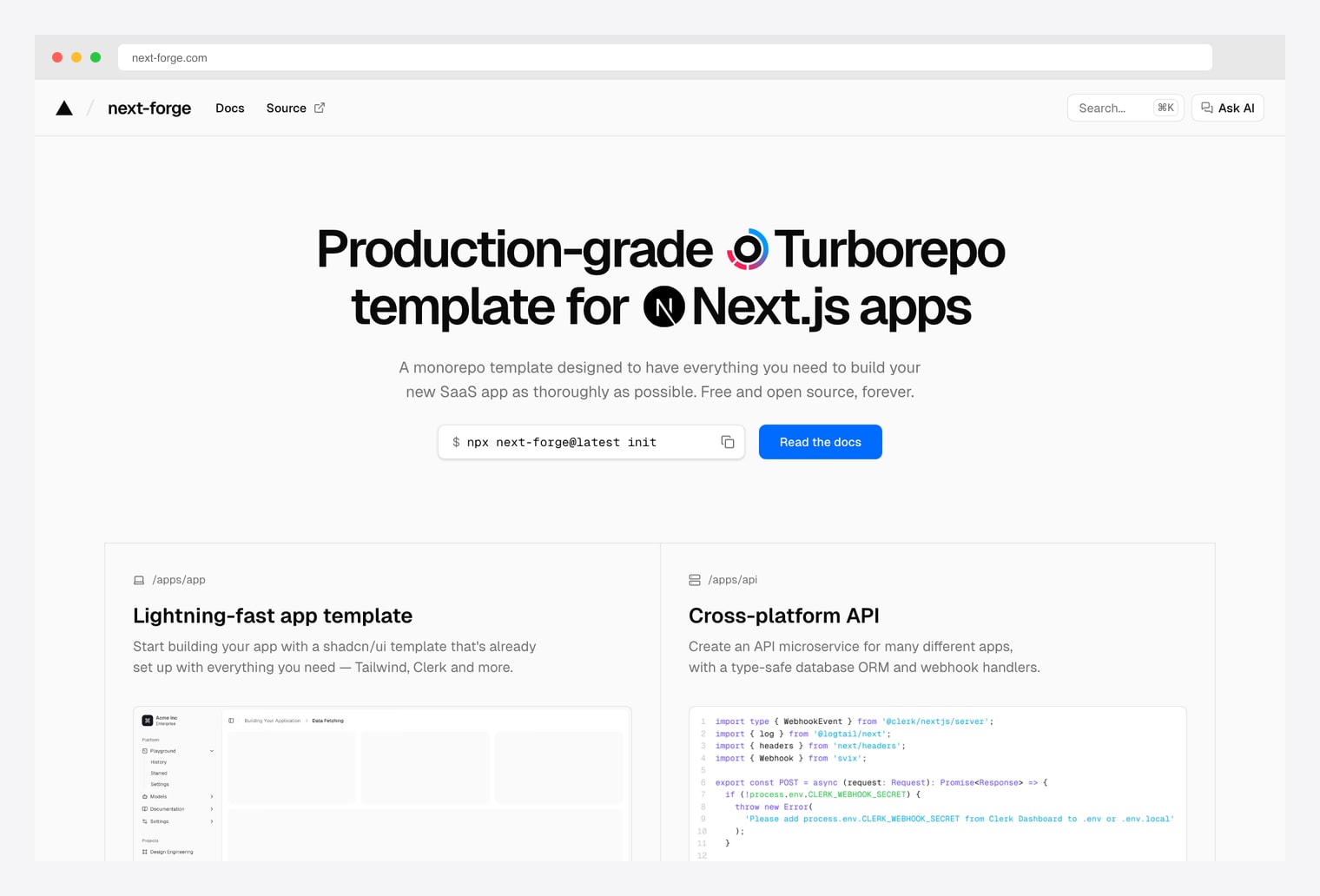Click the 'Free and open source, forever' text
This screenshot has height=896, width=1320.
pyautogui.click(x=808, y=392)
